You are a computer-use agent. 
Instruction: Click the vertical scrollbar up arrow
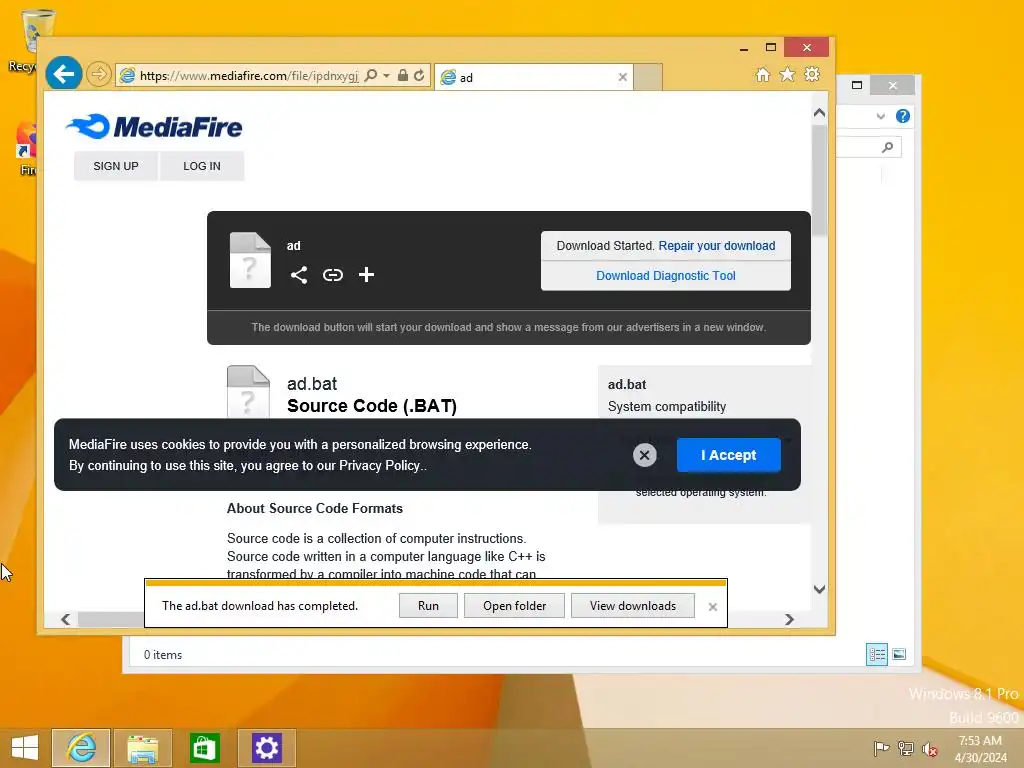tap(820, 113)
